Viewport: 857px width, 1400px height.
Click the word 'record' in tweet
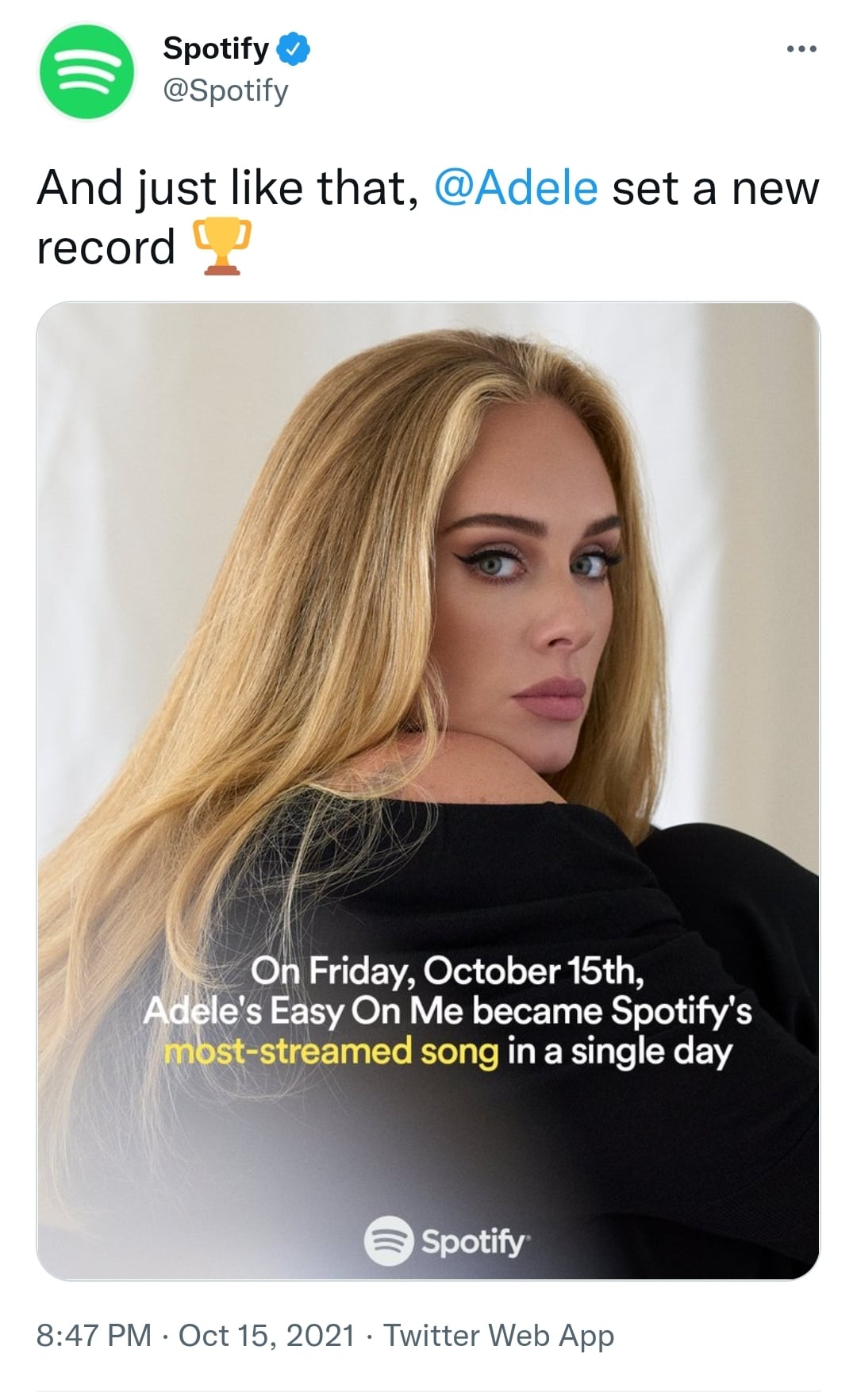106,248
